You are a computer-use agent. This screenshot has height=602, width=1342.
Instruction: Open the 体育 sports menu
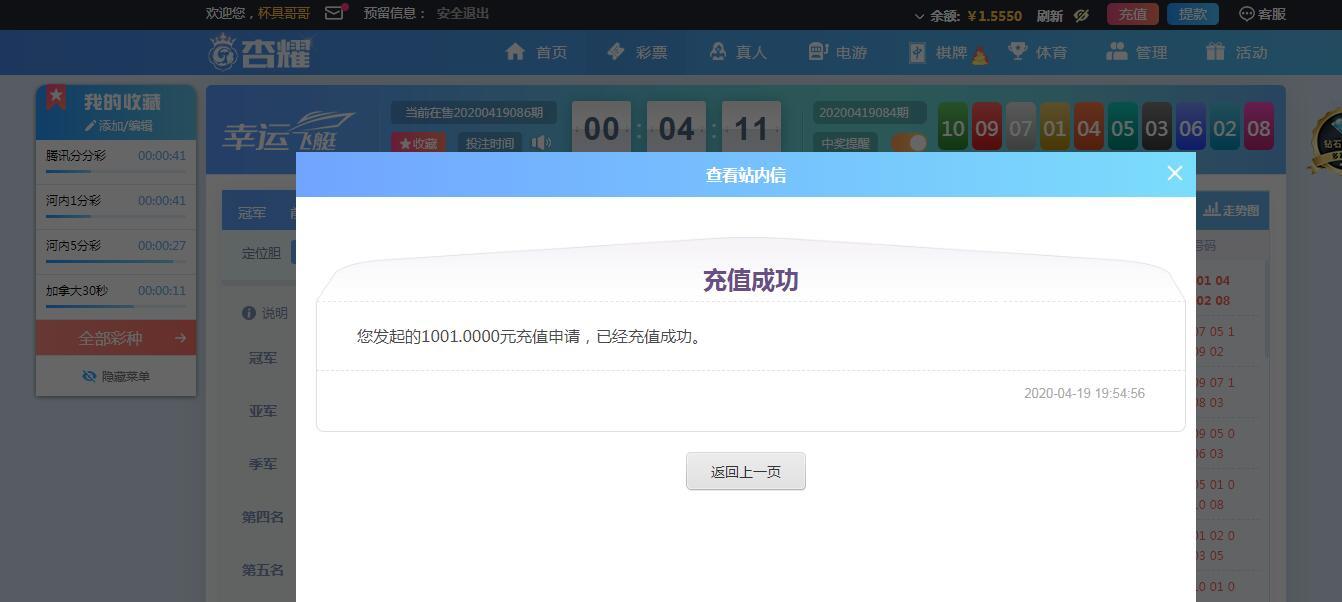(1037, 52)
